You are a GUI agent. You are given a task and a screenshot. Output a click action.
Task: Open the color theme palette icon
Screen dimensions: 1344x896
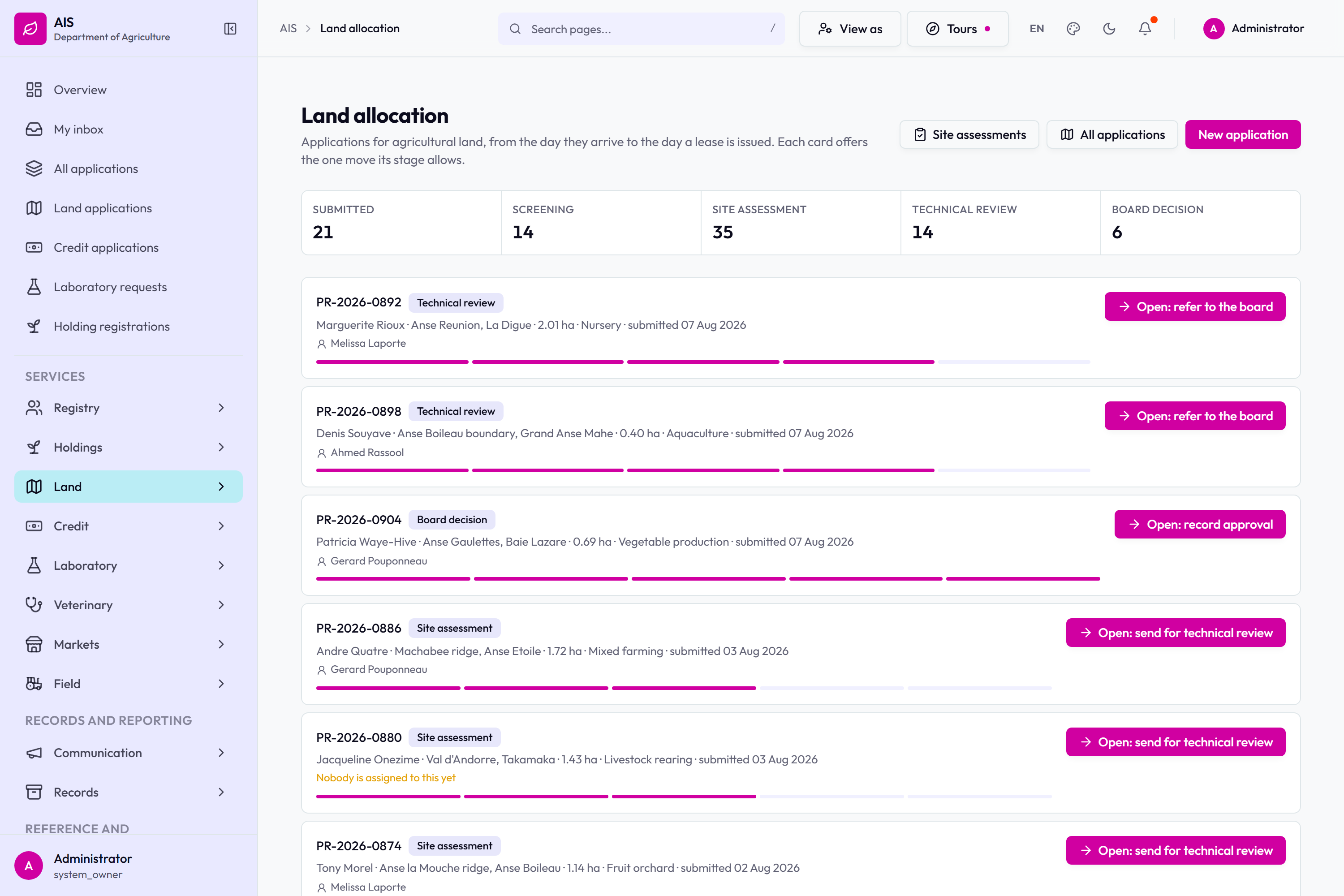tap(1073, 29)
